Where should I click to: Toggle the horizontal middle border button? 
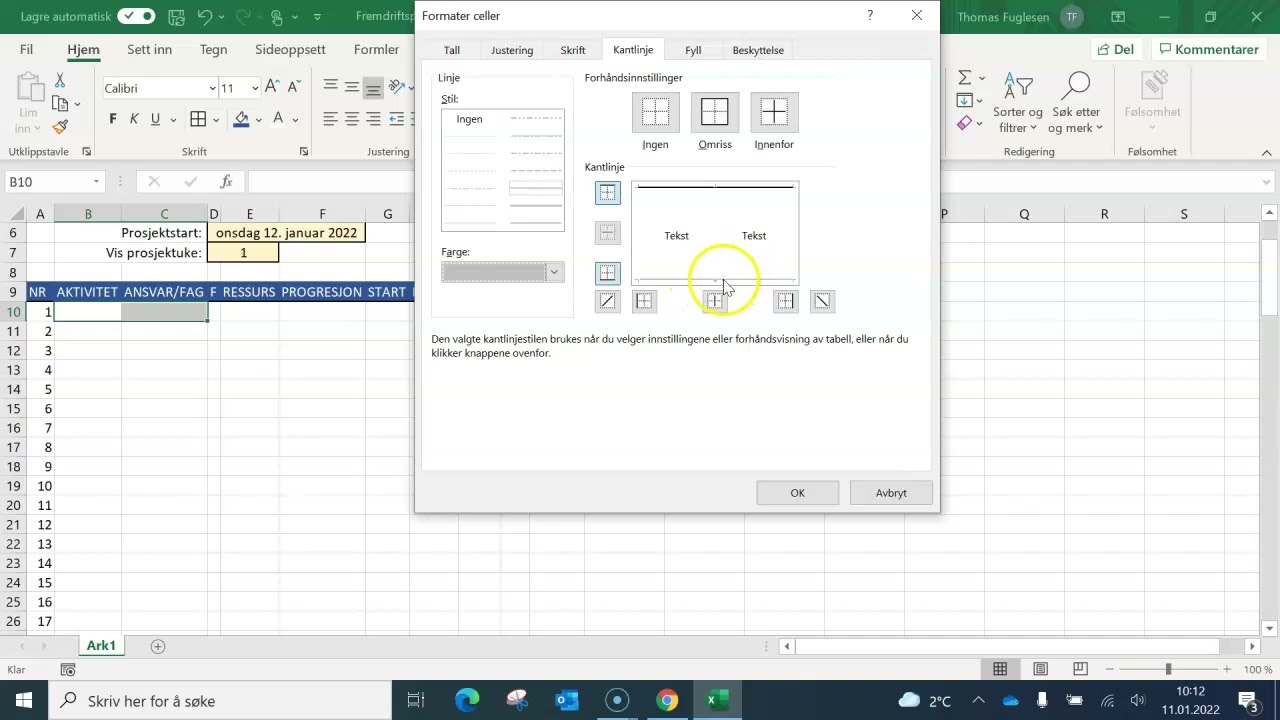click(608, 233)
